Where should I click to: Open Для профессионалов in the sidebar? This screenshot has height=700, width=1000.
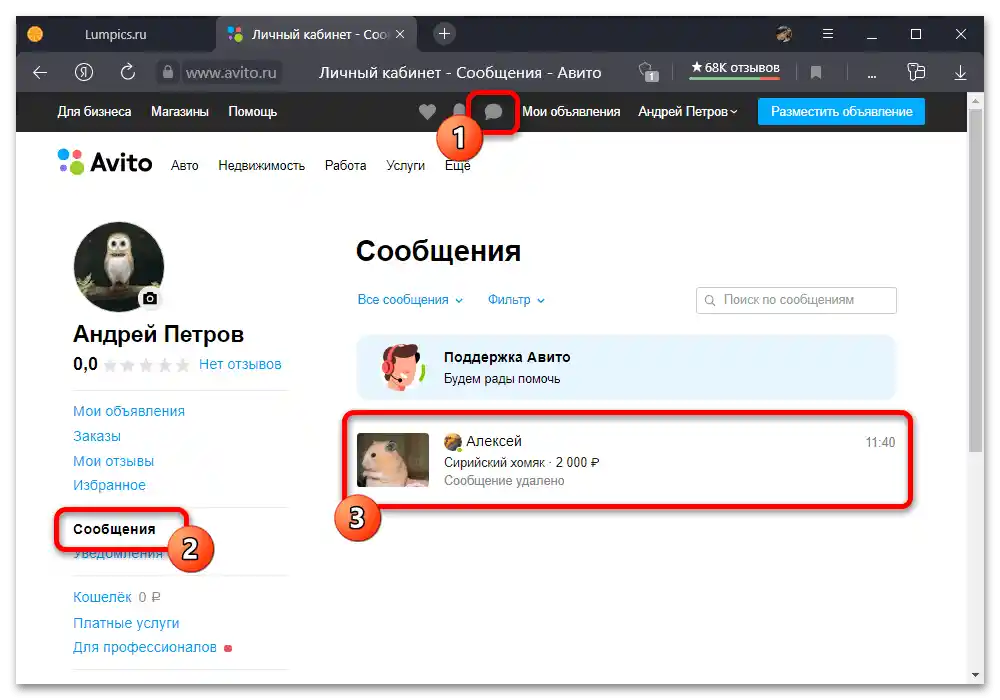145,647
